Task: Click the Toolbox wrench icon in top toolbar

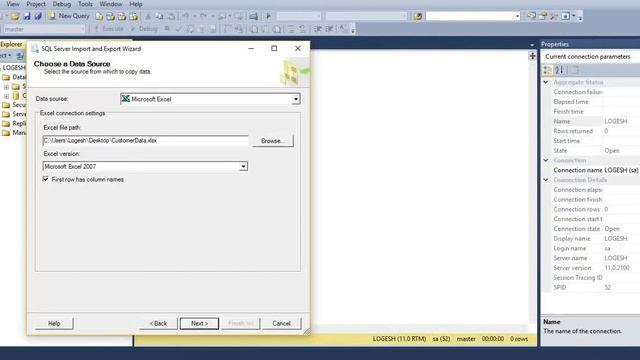Action: 554,16
